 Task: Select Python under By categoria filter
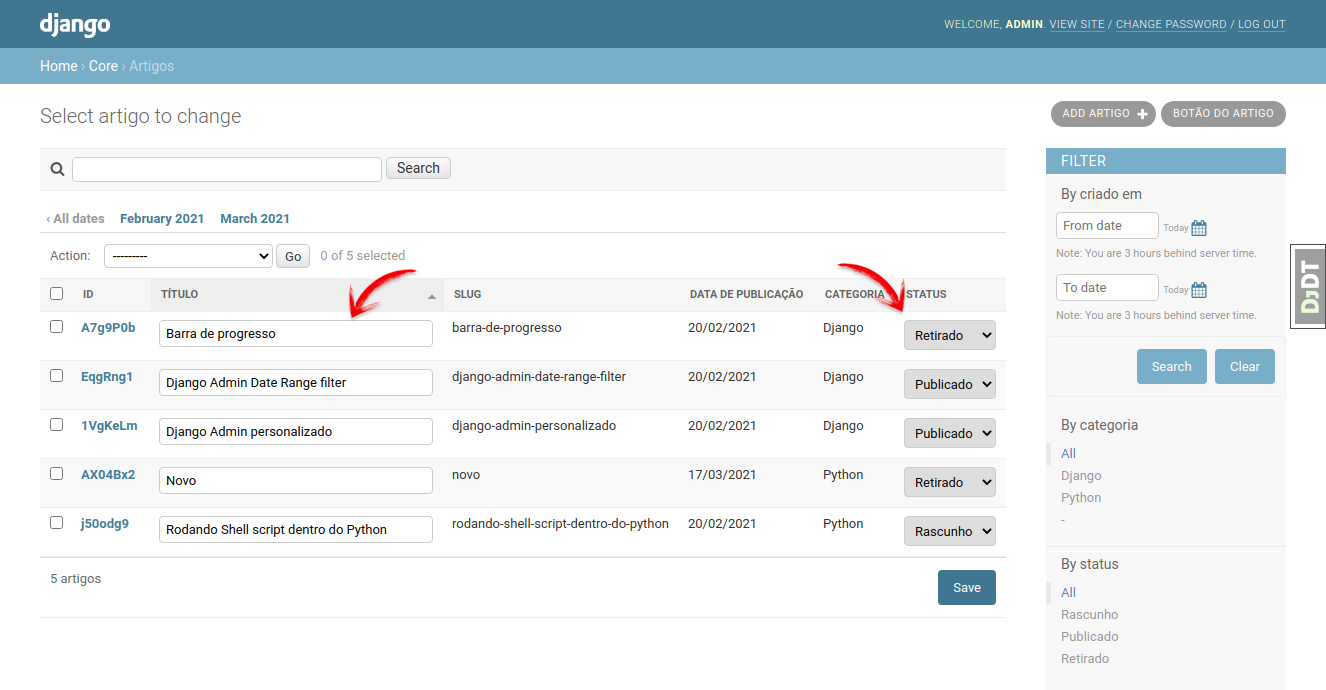point(1081,498)
